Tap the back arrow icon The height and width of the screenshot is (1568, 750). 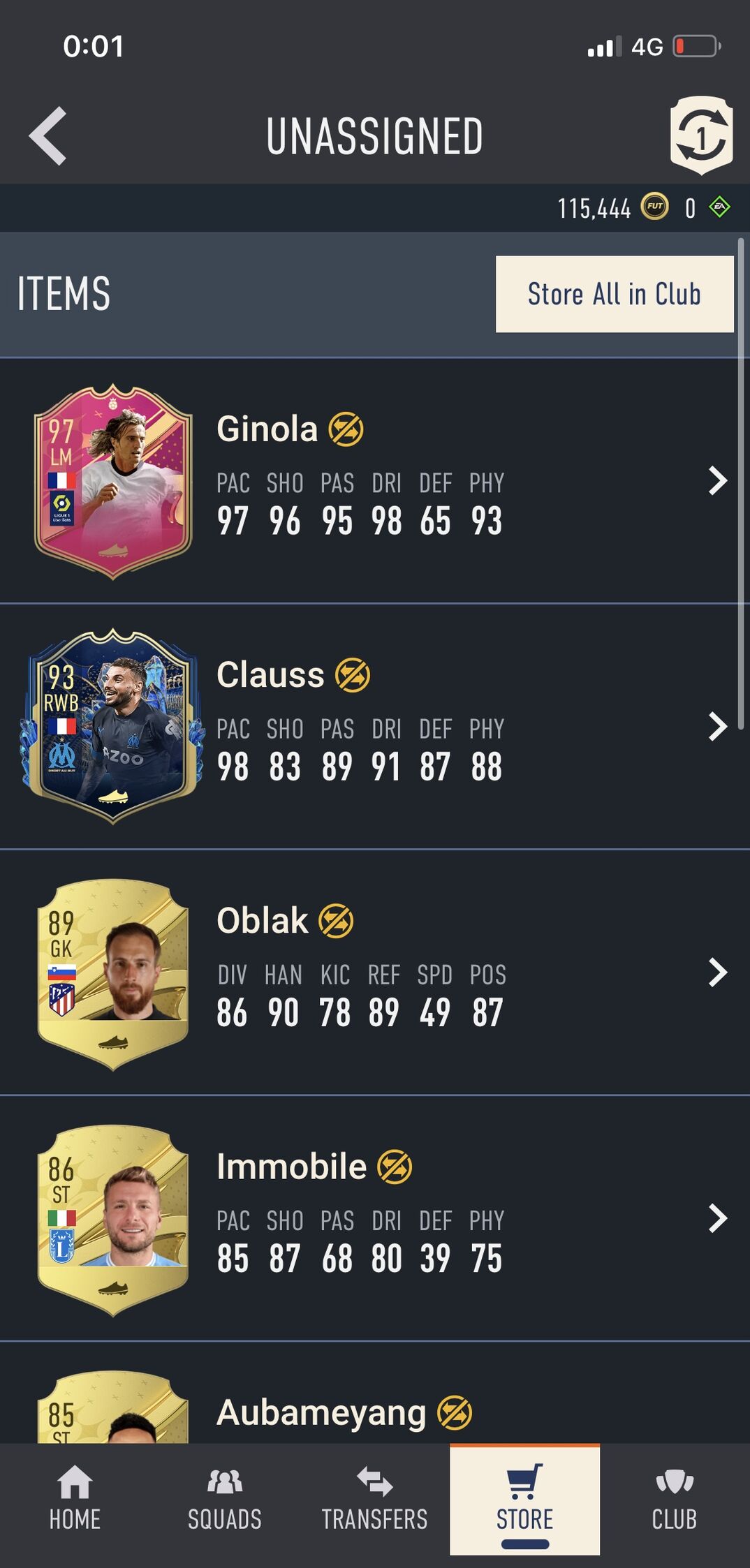click(x=48, y=136)
